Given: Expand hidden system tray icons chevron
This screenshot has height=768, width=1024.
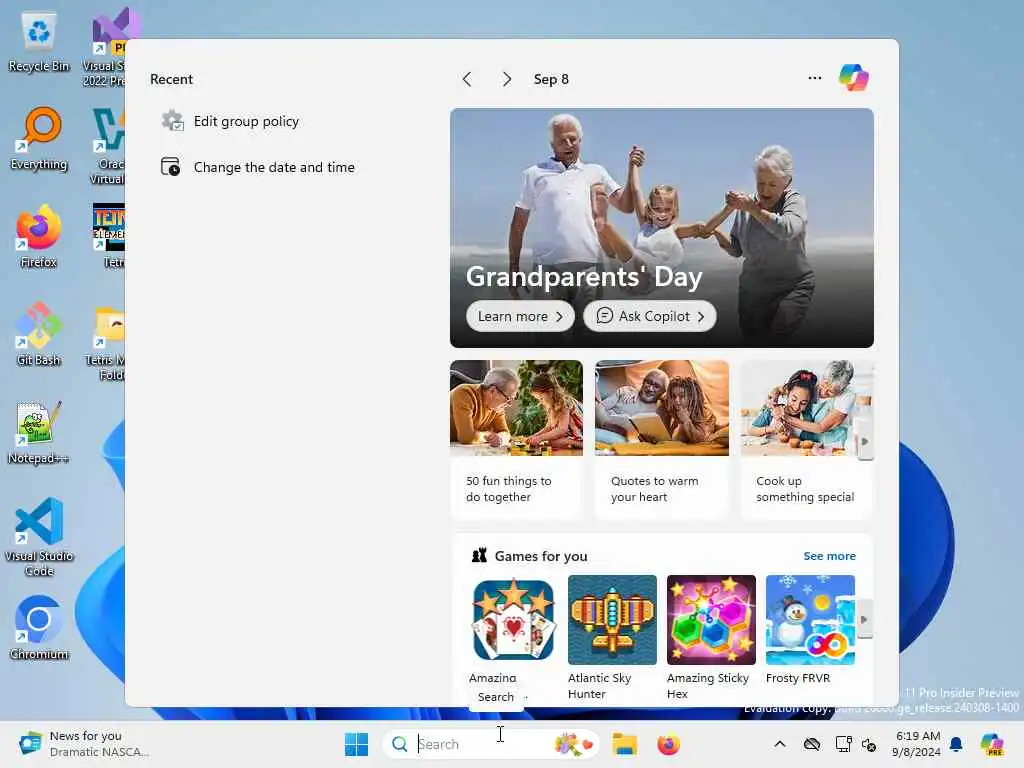Looking at the screenshot, I should click(x=780, y=744).
